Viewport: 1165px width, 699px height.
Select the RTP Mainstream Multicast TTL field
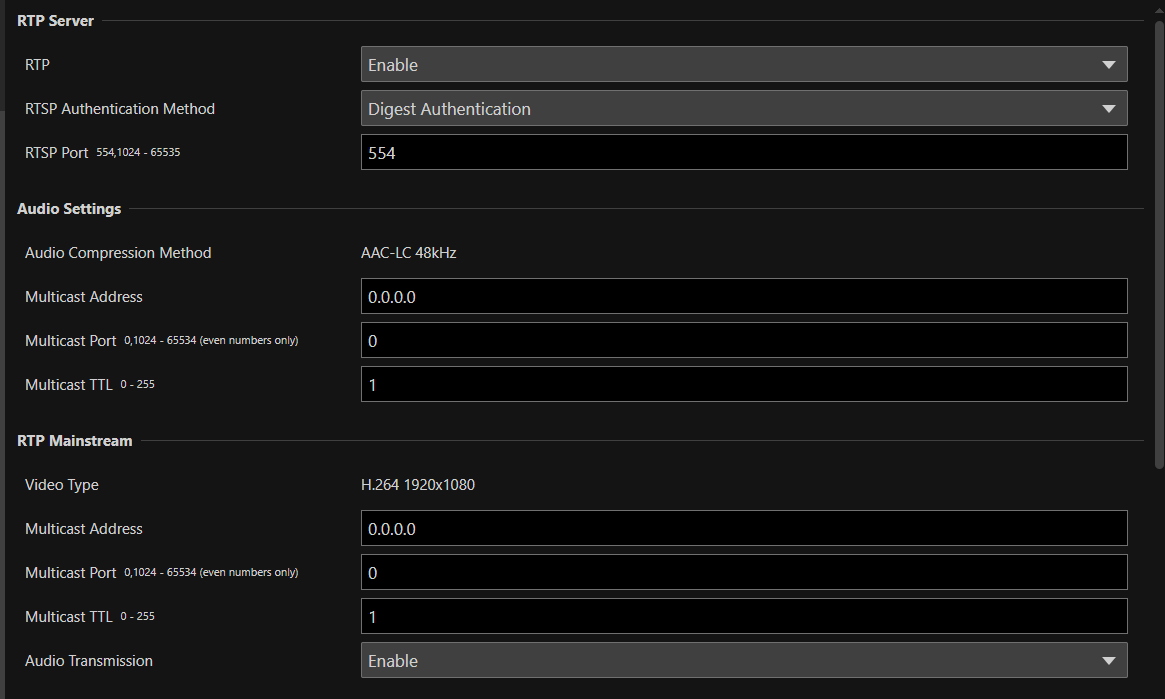tap(744, 615)
